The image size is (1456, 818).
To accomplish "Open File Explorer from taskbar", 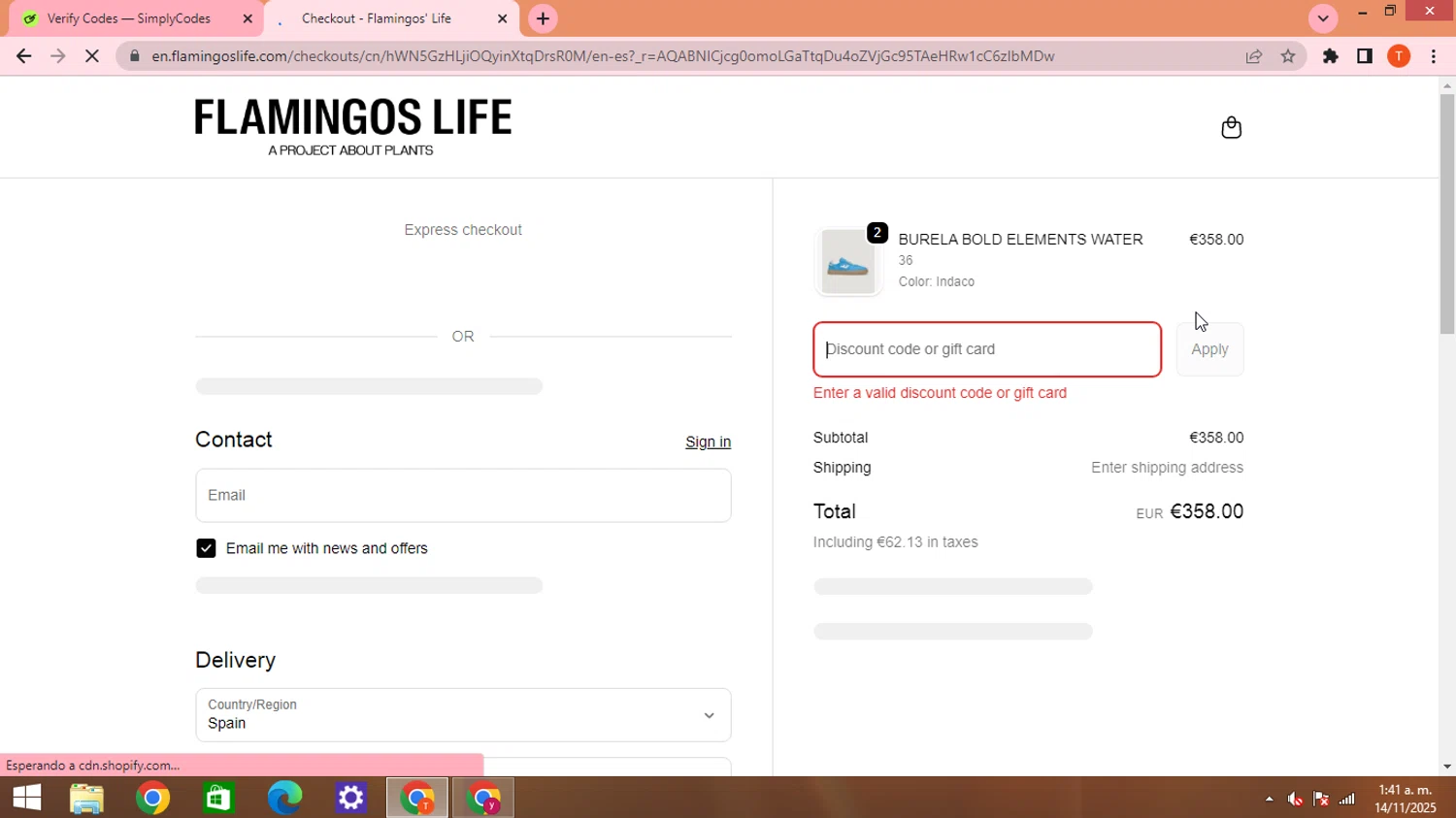I will (x=87, y=798).
